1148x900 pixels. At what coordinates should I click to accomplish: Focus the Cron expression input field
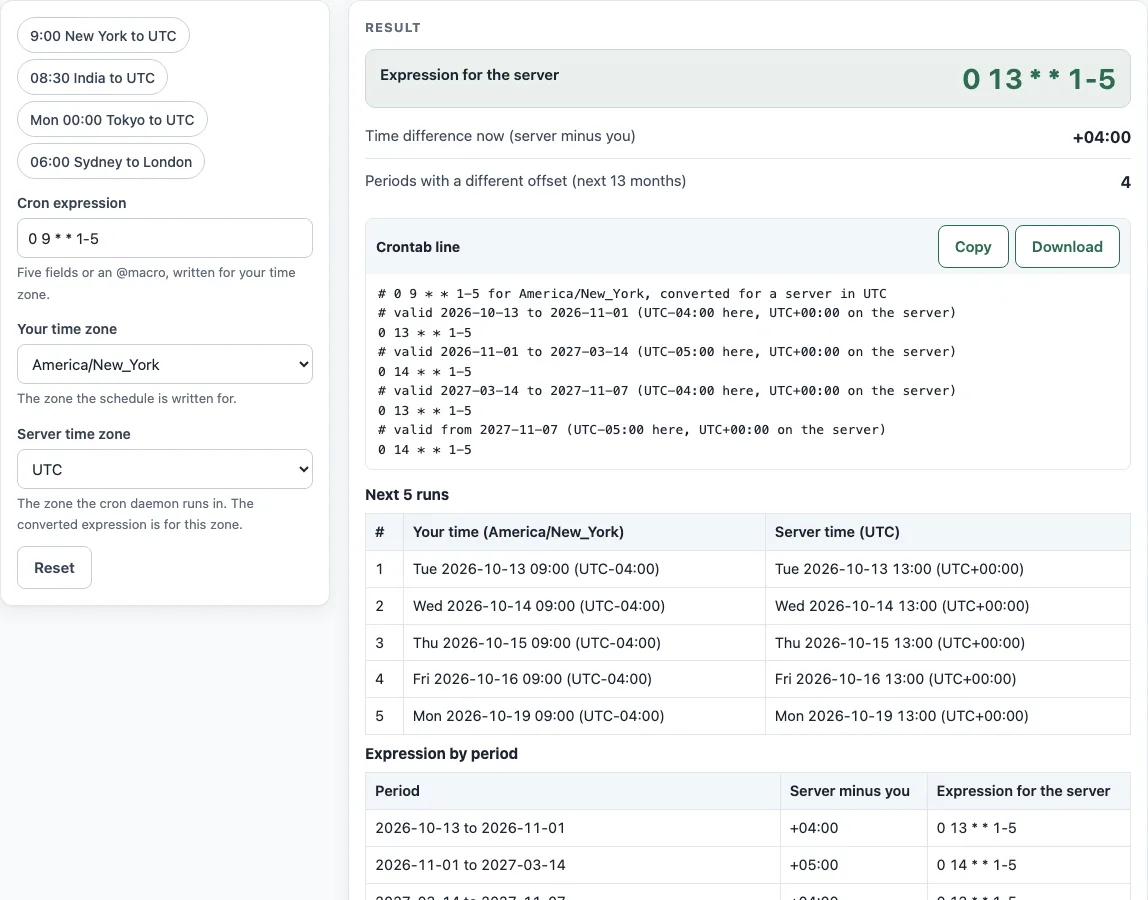pyautogui.click(x=165, y=238)
